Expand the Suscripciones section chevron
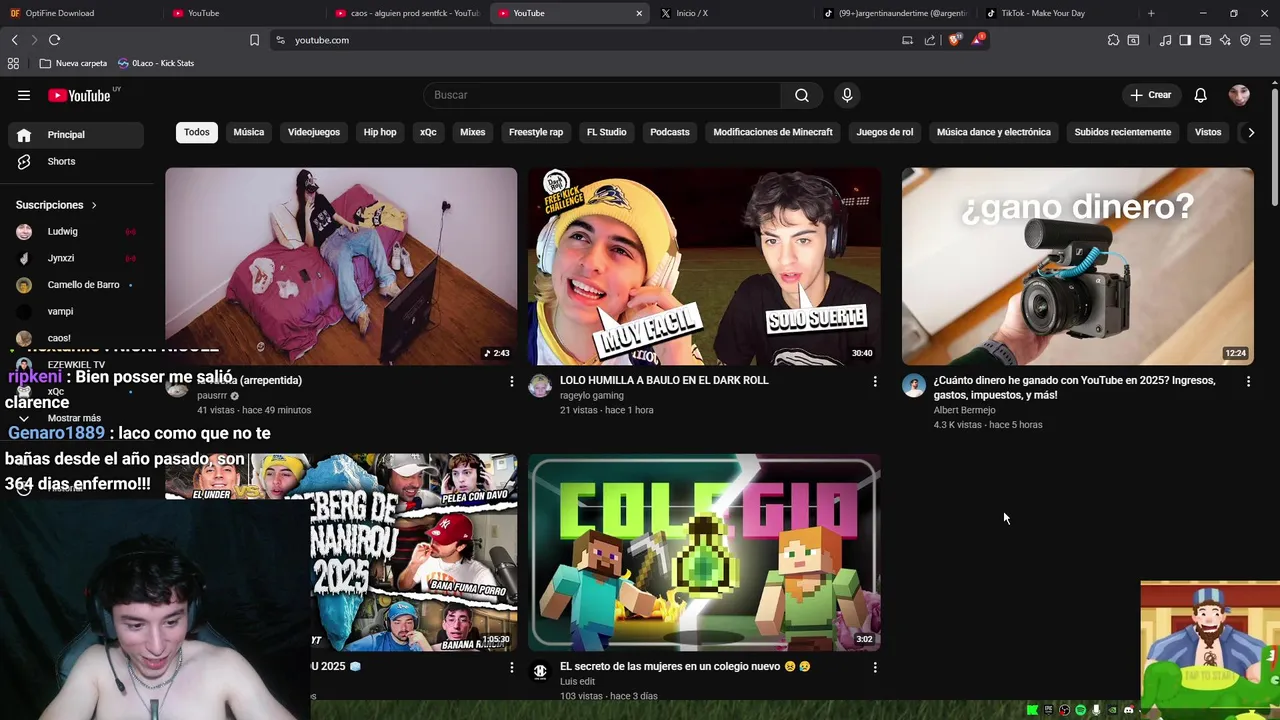This screenshot has height=720, width=1280. (94, 205)
